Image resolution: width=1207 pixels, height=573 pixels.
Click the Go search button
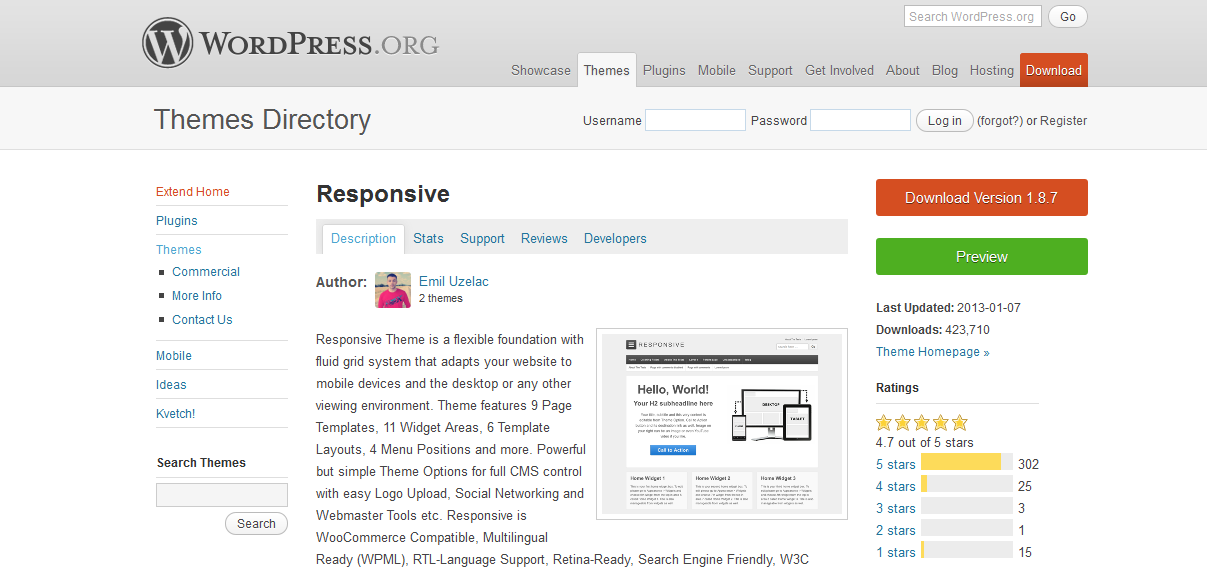1068,16
